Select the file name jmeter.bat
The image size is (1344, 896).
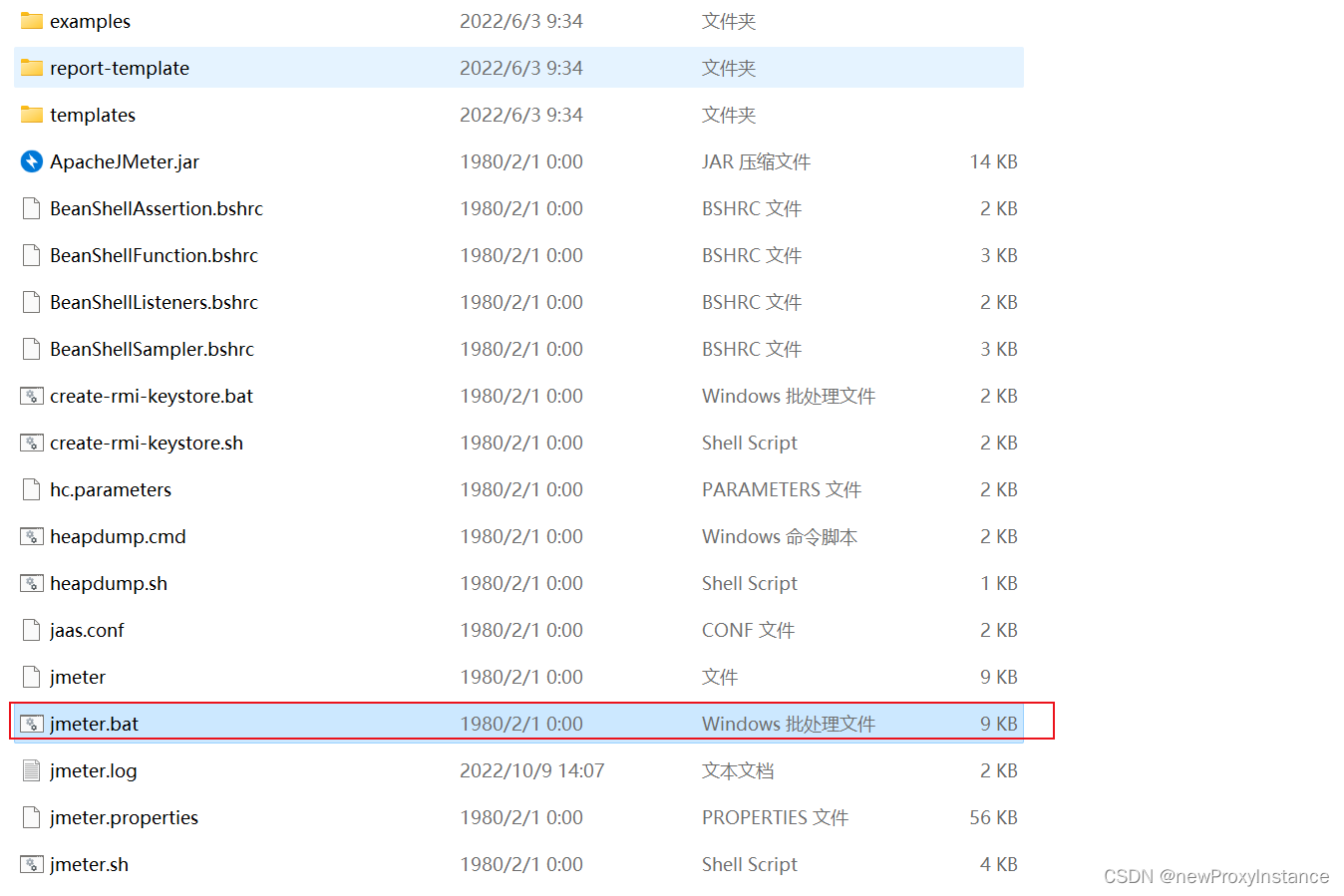click(95, 724)
